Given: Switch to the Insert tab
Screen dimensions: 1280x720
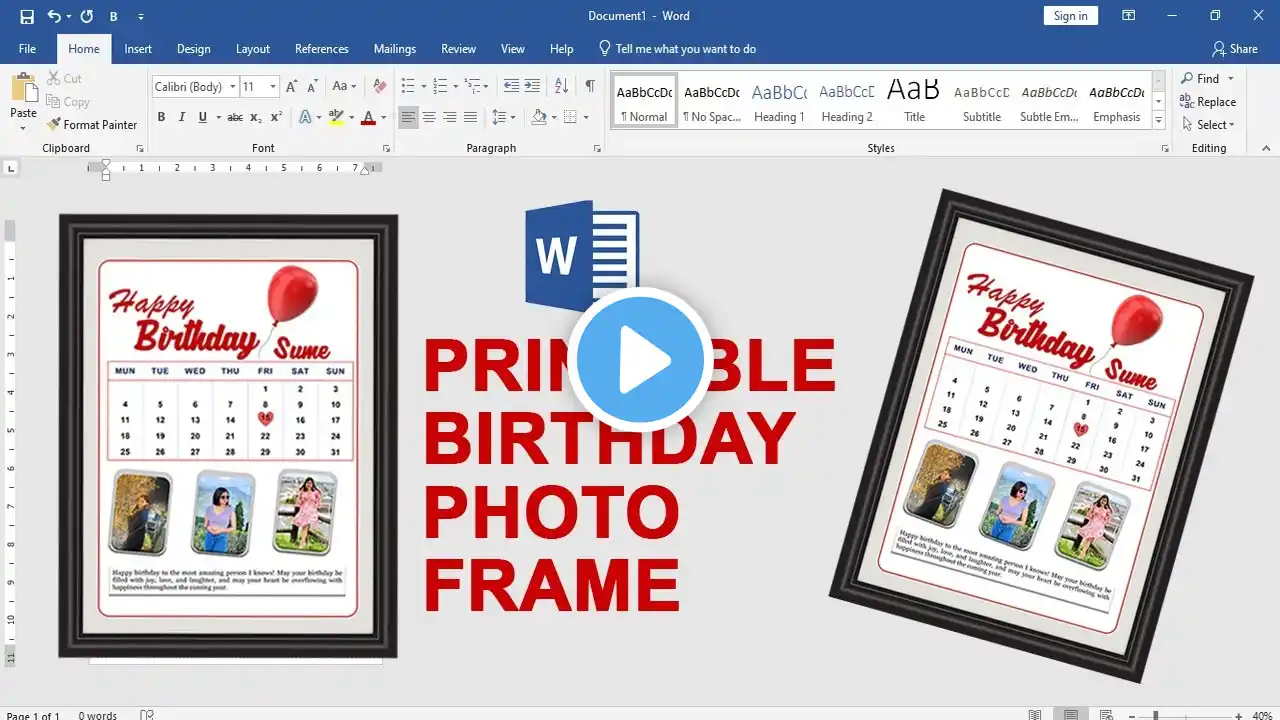Looking at the screenshot, I should 138,49.
